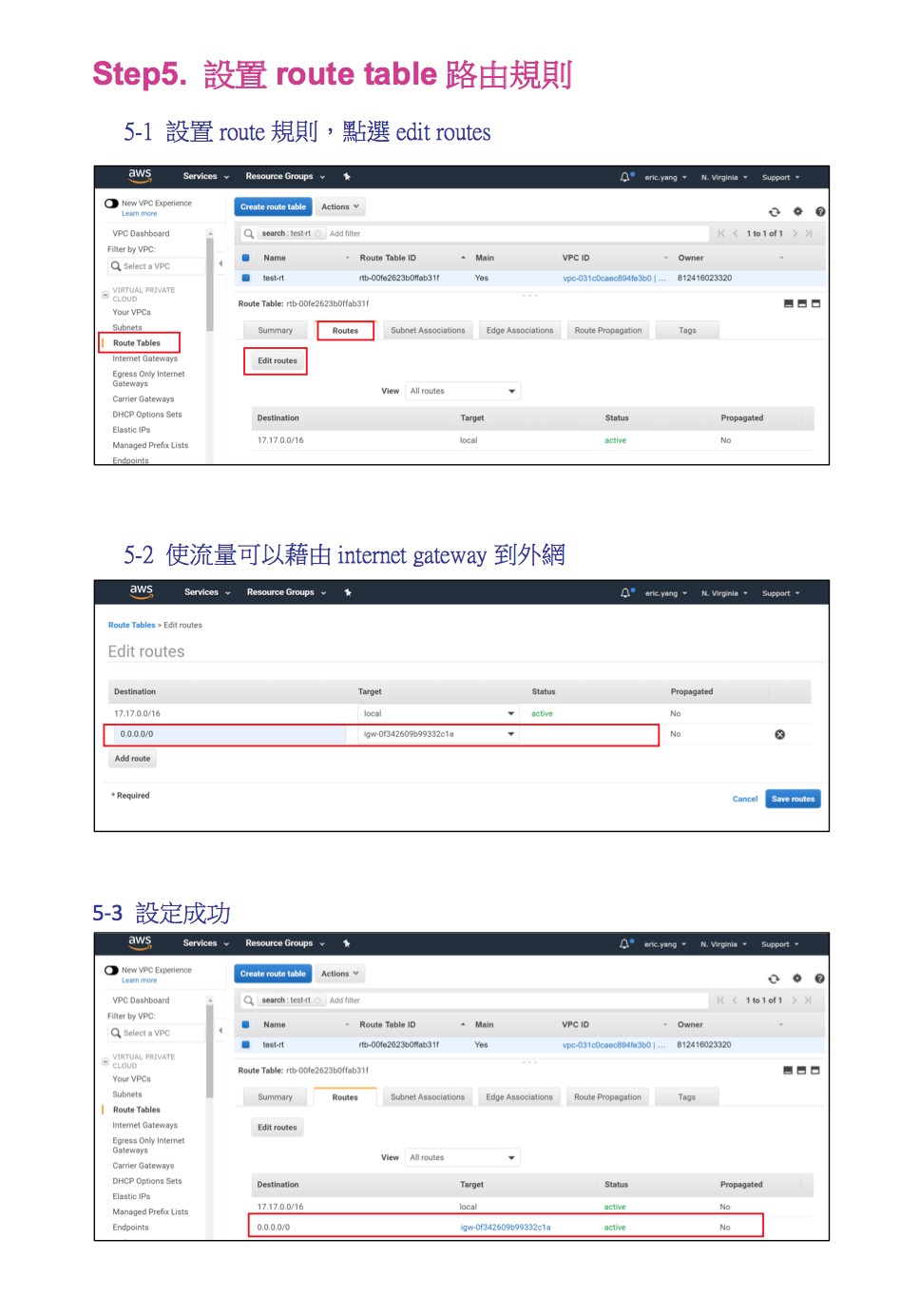
Task: Click the AWS logo in the step 5-3 screenshot
Action: point(140,942)
